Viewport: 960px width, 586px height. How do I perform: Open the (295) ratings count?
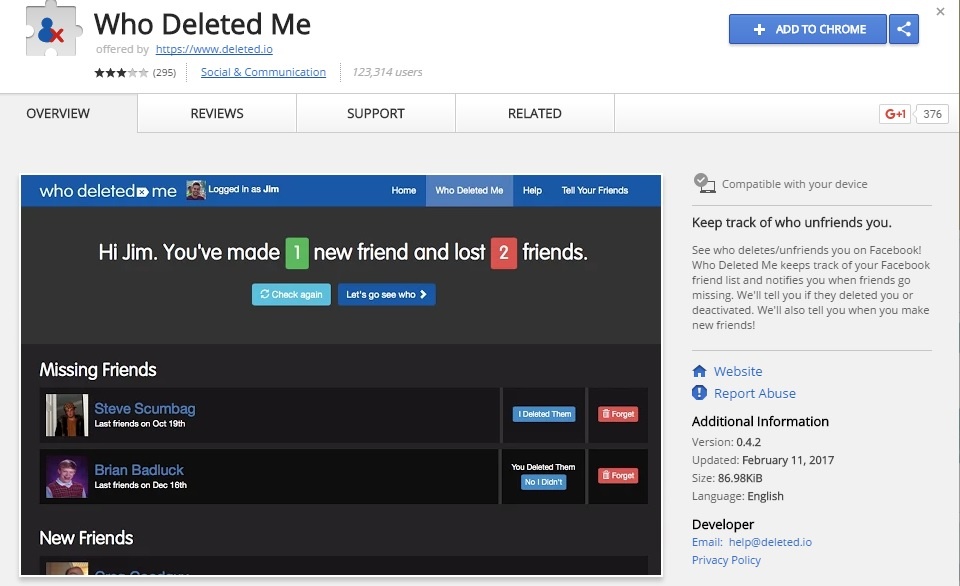tap(164, 72)
